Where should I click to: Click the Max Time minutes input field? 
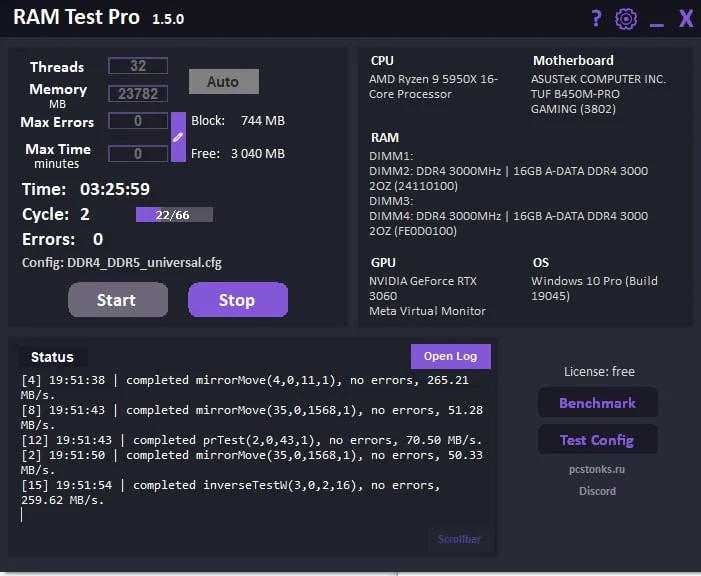pyautogui.click(x=138, y=154)
